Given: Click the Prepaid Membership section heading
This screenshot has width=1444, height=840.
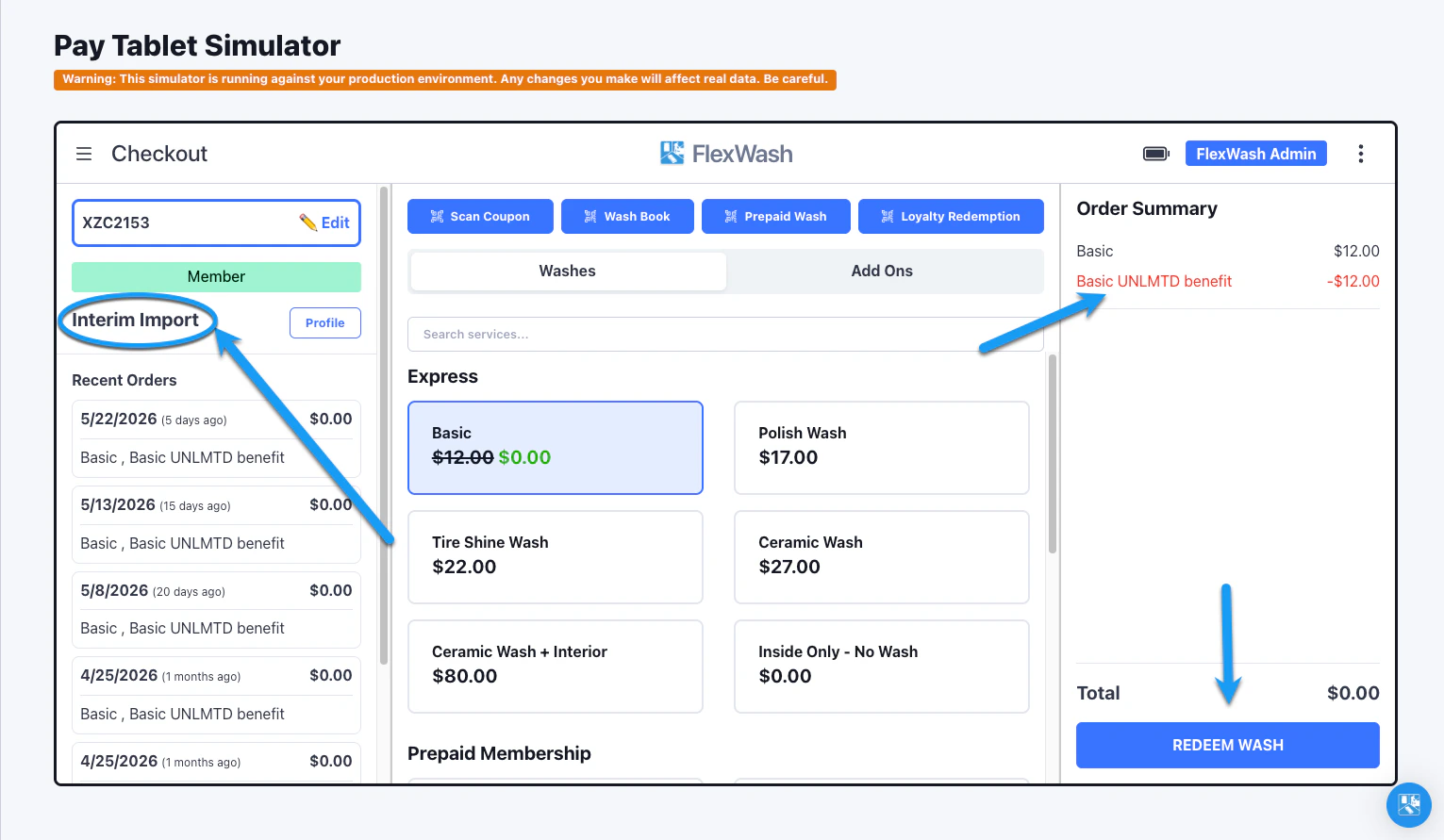Looking at the screenshot, I should [499, 754].
